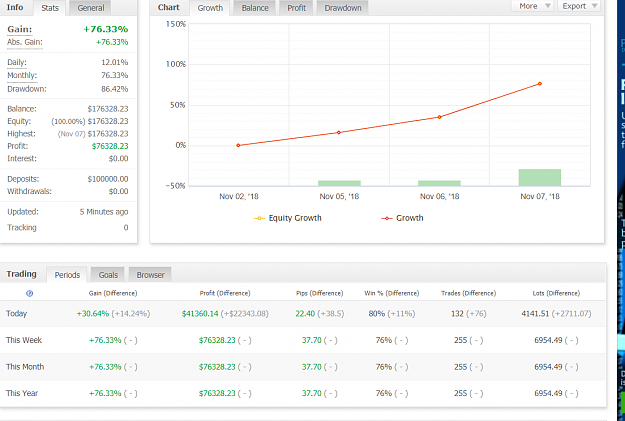Screen dimensions: 625x421
Task: Click the Deposits value $100000.00
Action: tap(108, 179)
